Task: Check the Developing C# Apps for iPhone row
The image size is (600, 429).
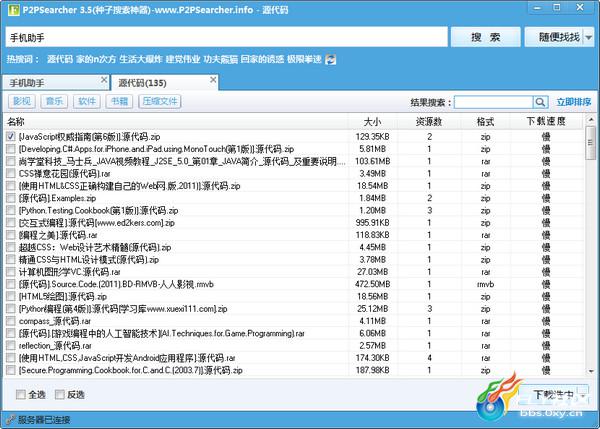Action: coord(11,149)
